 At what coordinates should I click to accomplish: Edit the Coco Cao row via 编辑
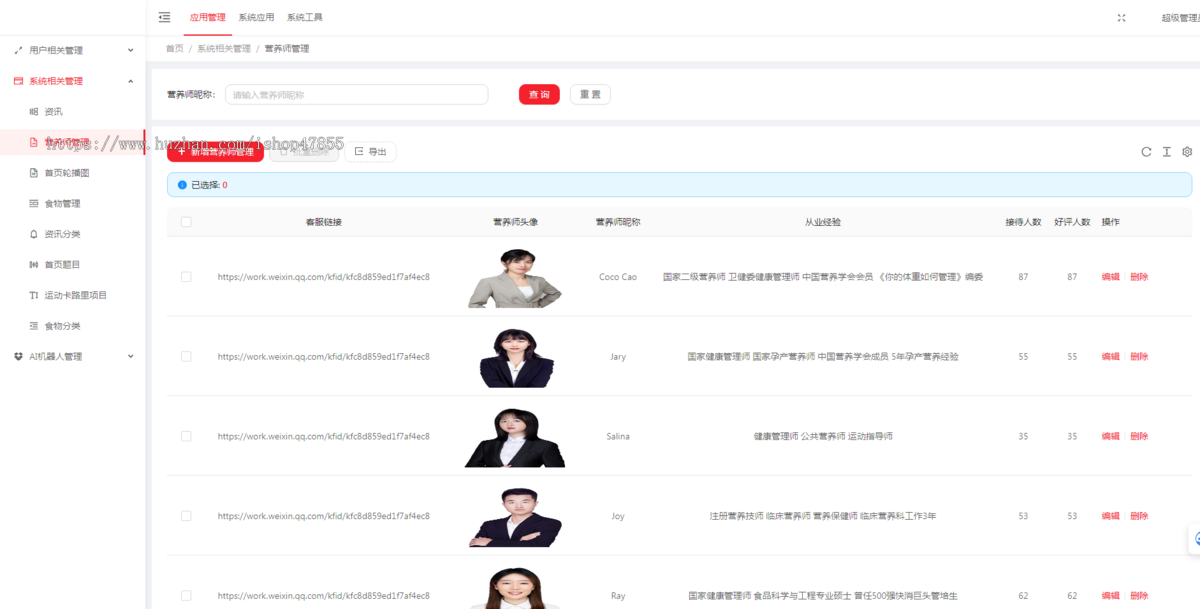pos(1110,277)
